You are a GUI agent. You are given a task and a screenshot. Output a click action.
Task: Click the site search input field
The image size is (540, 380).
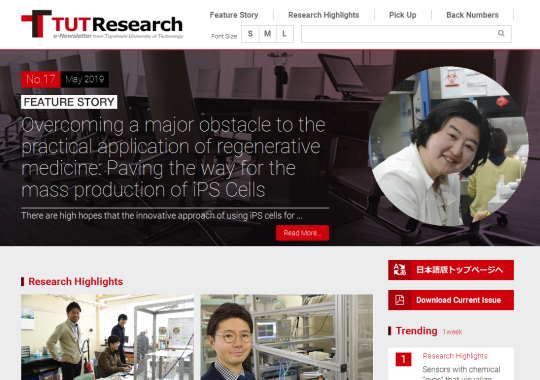point(406,34)
